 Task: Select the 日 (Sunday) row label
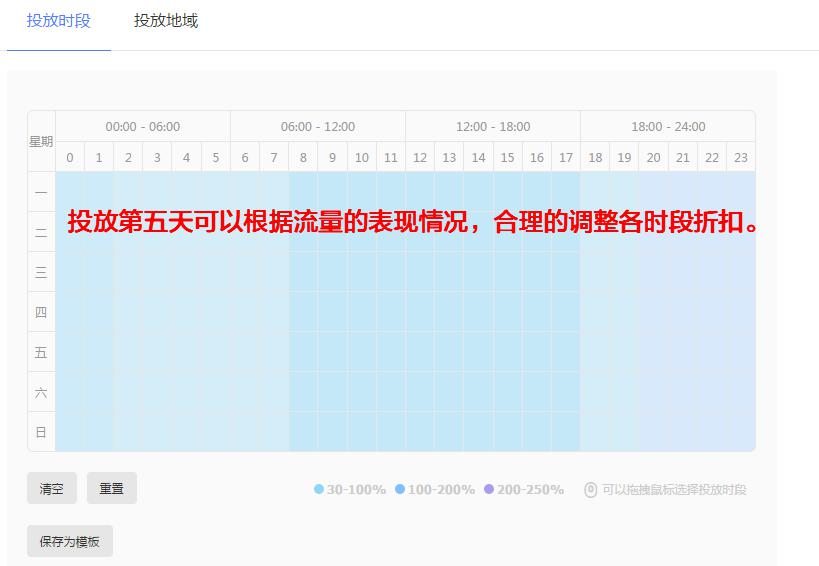coord(41,432)
